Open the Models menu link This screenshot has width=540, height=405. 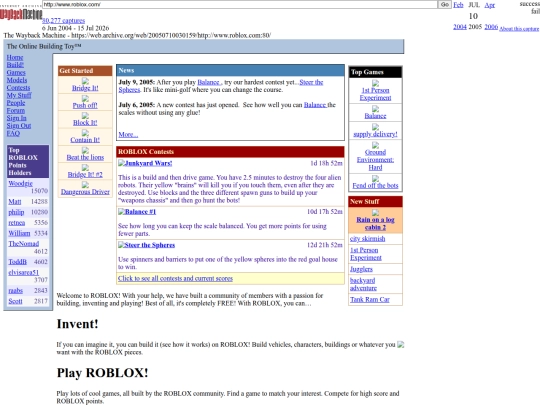(17, 80)
